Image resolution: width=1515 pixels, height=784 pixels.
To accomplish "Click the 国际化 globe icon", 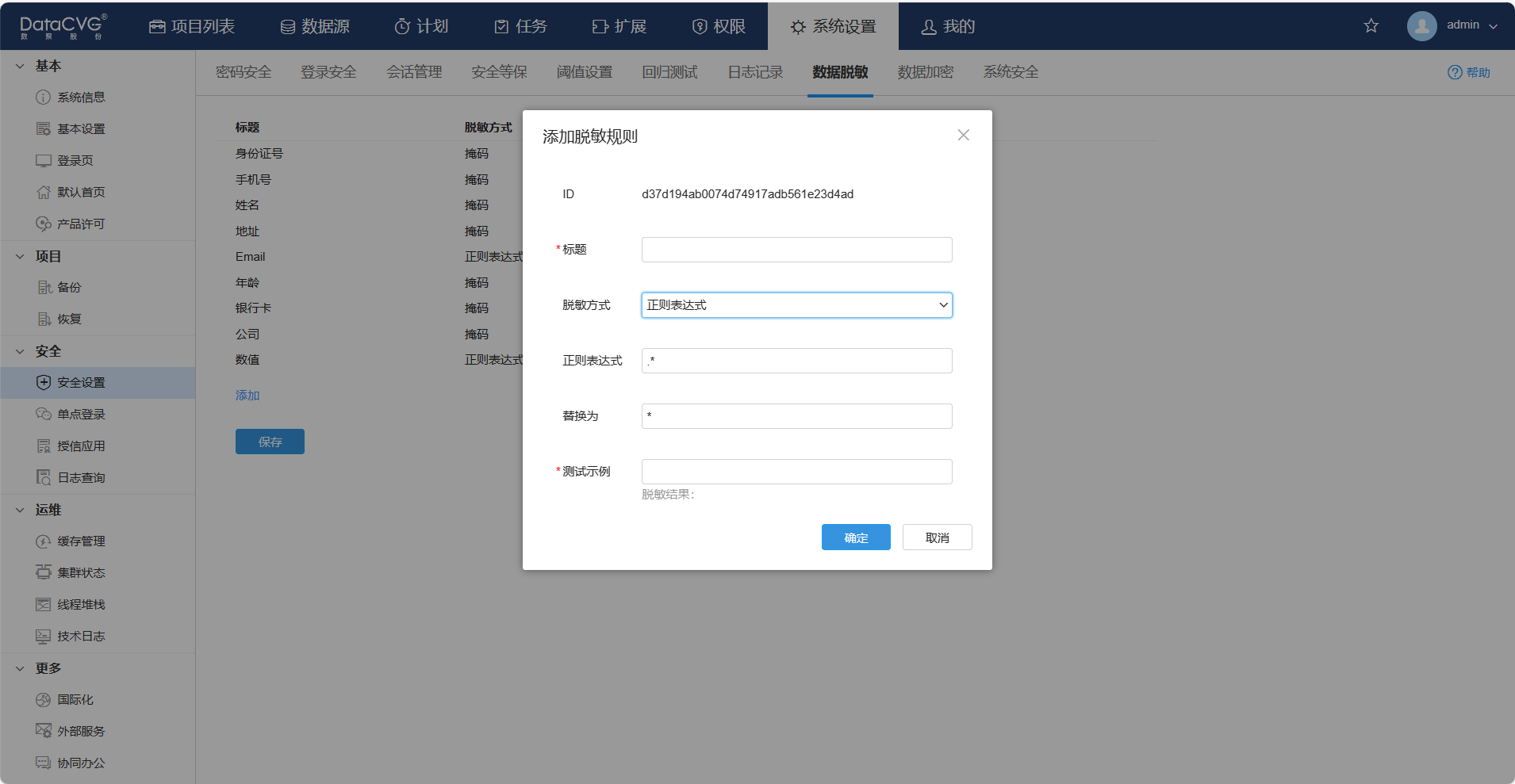I will click(x=43, y=700).
